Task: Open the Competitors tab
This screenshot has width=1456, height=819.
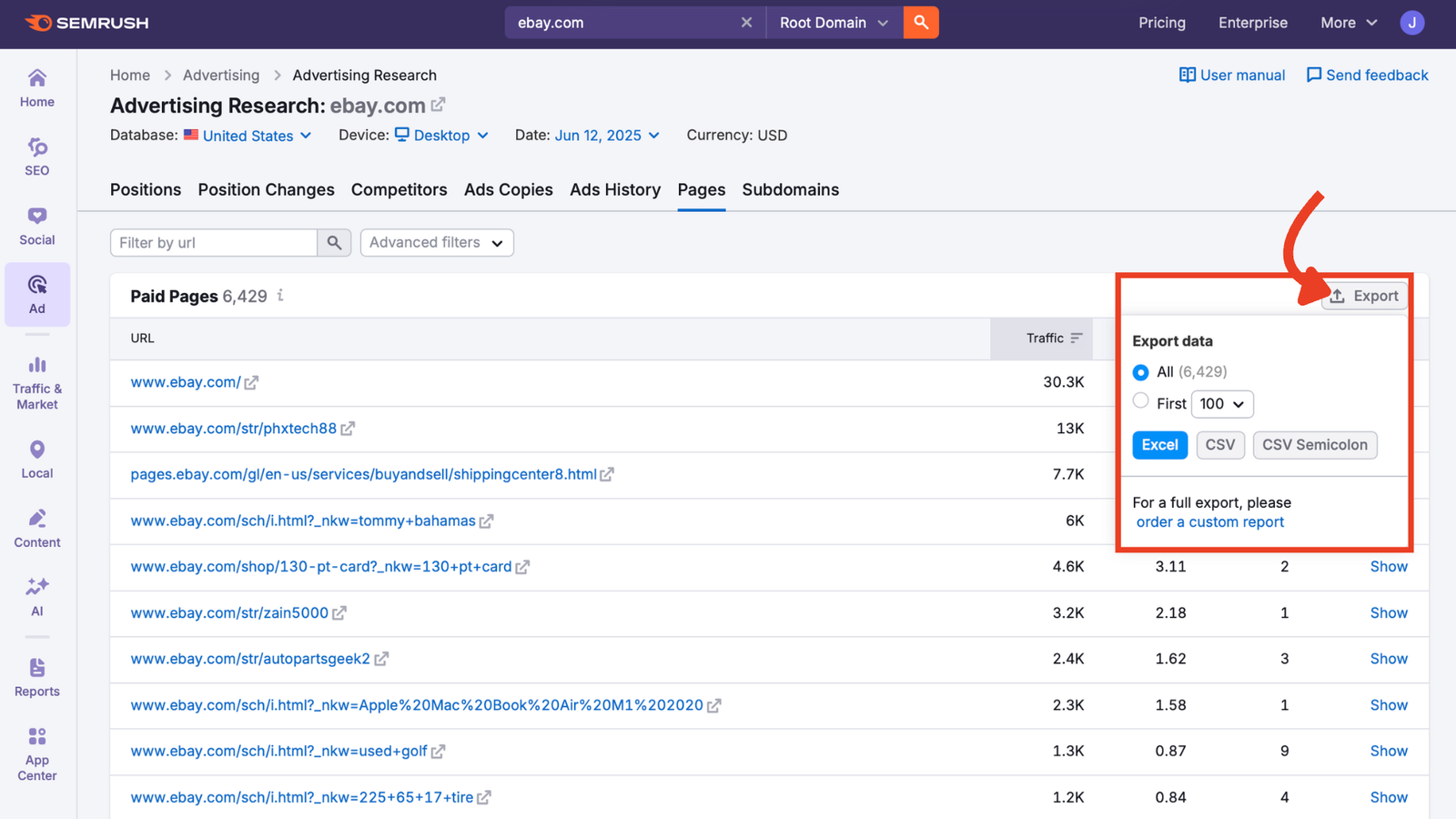Action: [x=399, y=189]
